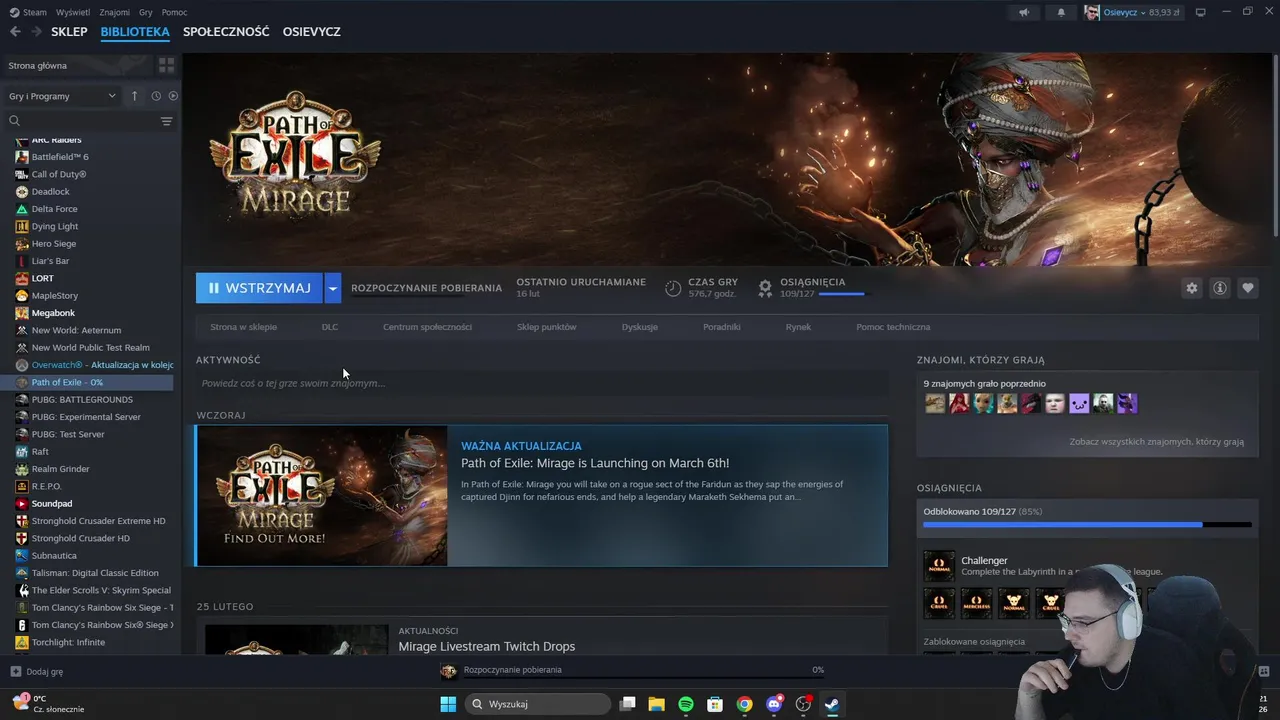Screen dimensions: 1280x720
Task: Expand the Gry i Programy dropdown
Action: [x=63, y=96]
